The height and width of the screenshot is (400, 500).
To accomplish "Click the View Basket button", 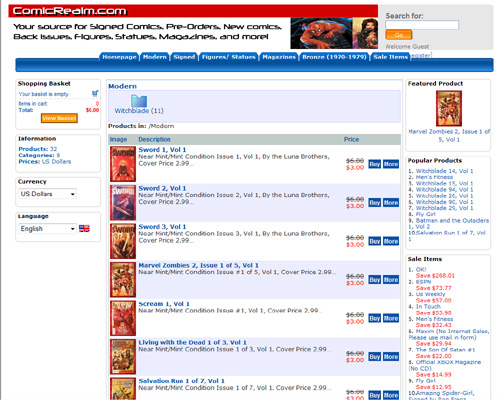I will click(x=59, y=118).
